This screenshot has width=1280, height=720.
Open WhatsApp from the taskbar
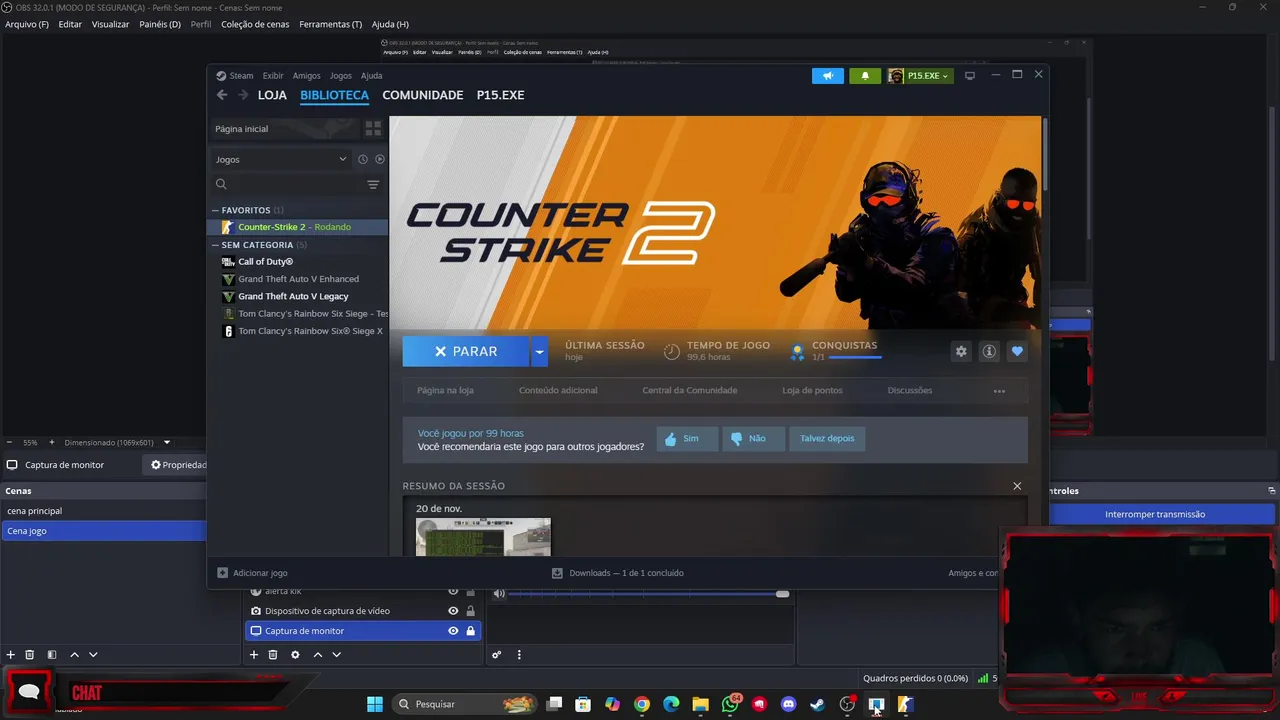pyautogui.click(x=730, y=704)
